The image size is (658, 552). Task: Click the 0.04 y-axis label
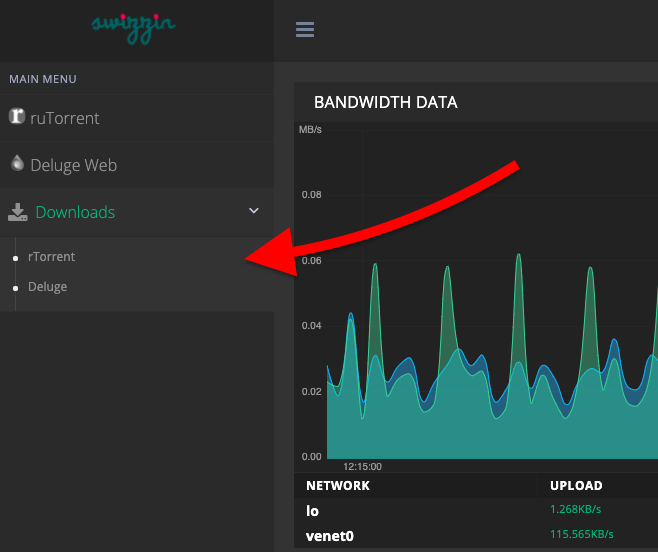[311, 326]
